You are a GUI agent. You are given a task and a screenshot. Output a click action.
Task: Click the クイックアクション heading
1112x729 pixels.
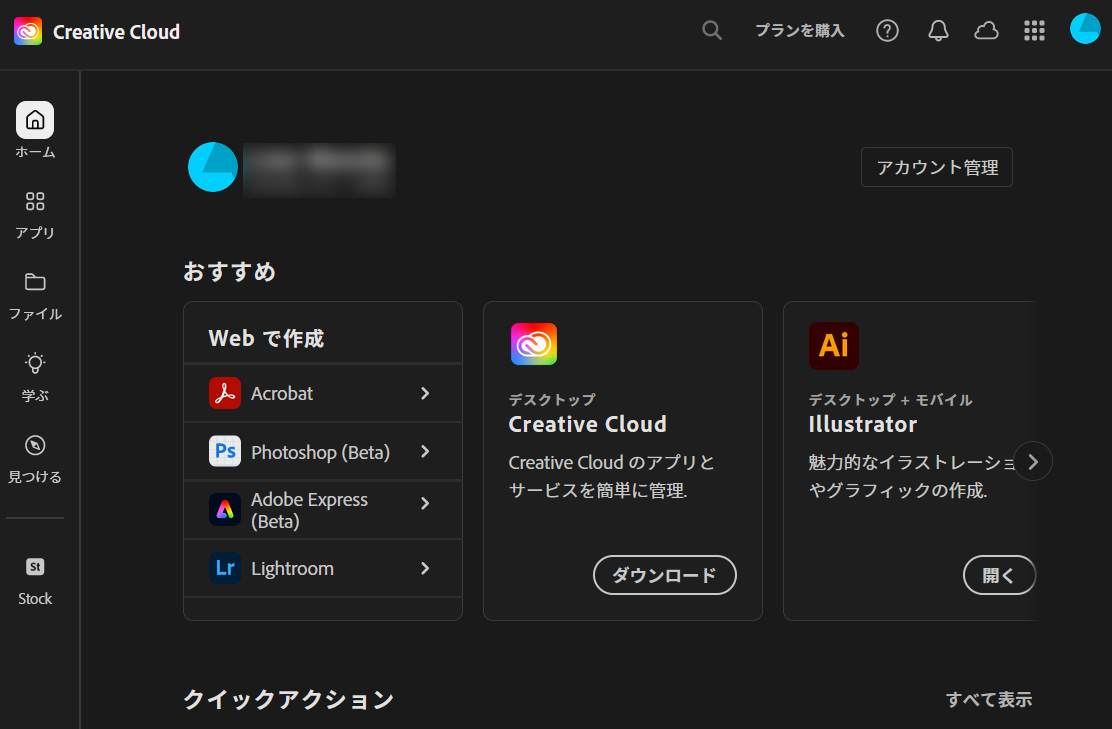click(288, 700)
